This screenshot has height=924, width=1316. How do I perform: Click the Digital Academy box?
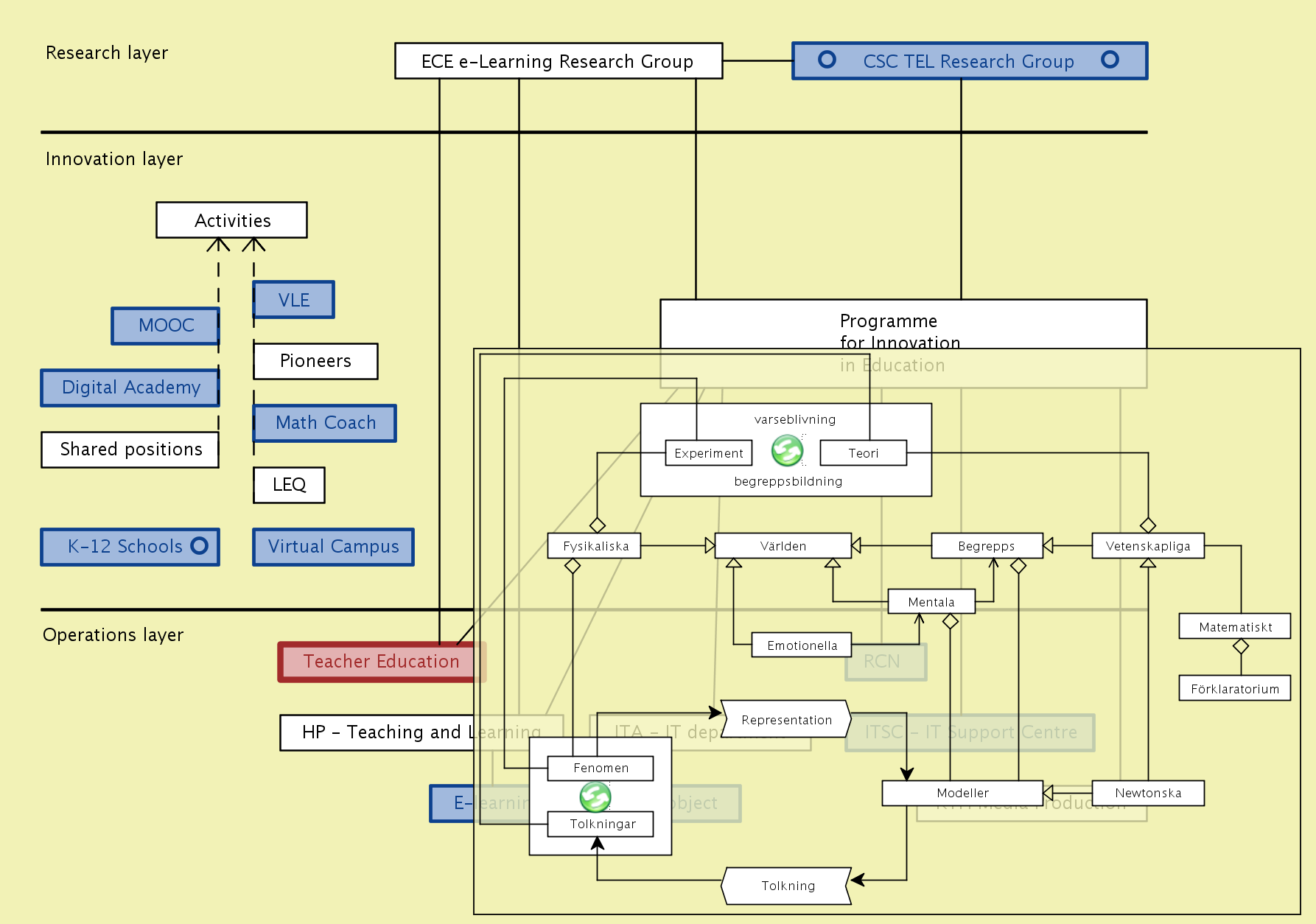pyautogui.click(x=130, y=388)
